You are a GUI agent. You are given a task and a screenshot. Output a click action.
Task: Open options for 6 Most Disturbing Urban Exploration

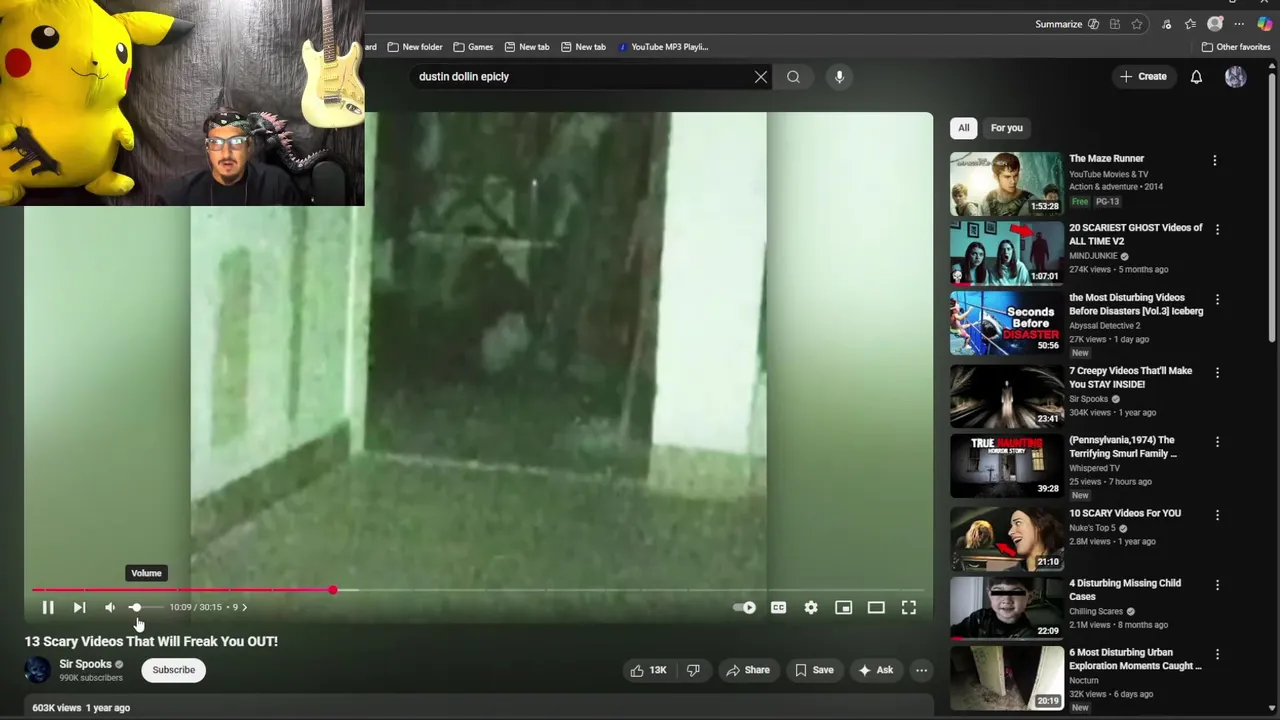tap(1217, 654)
